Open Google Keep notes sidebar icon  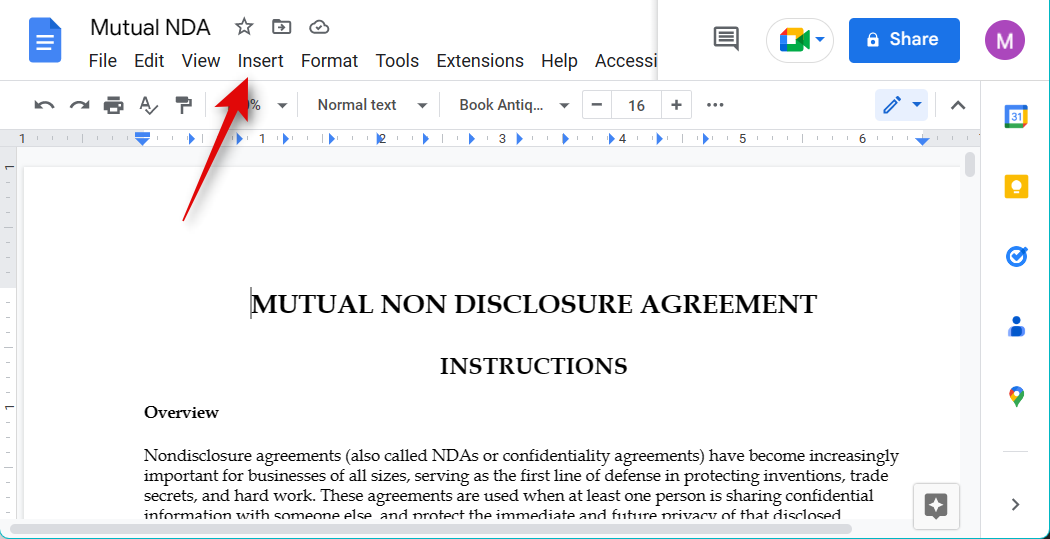point(1015,187)
